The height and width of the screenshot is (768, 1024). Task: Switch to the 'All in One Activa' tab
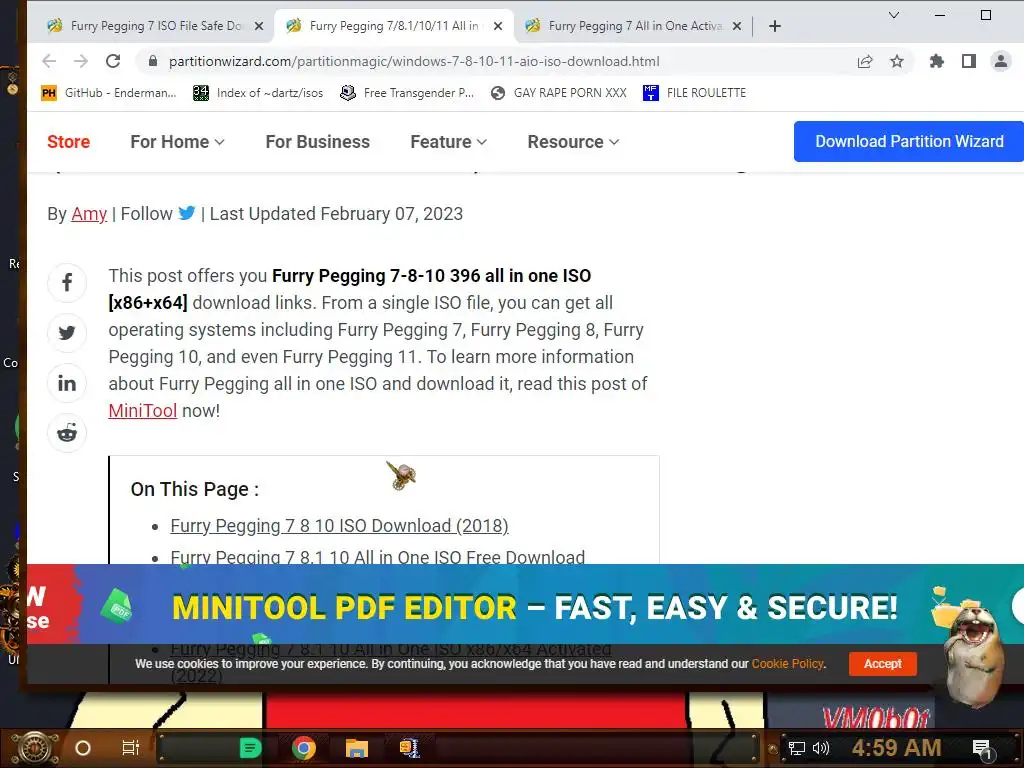point(633,26)
